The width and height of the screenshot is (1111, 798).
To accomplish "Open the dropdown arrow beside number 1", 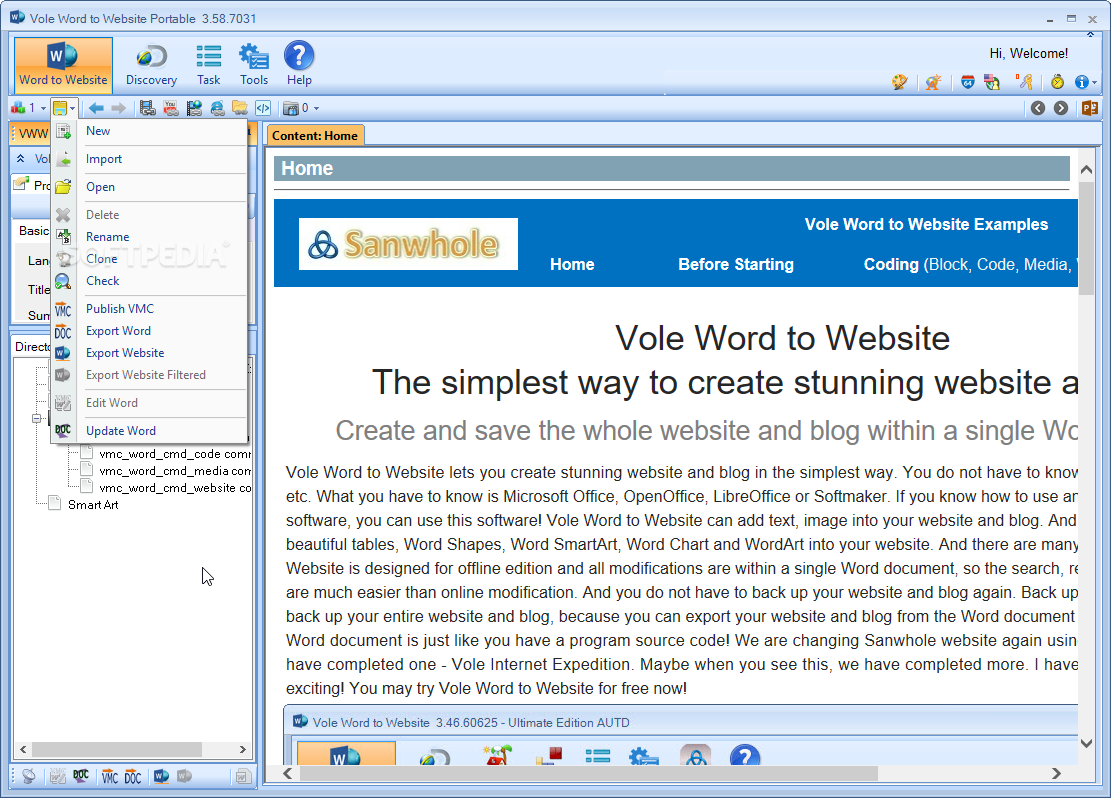I will 43,108.
